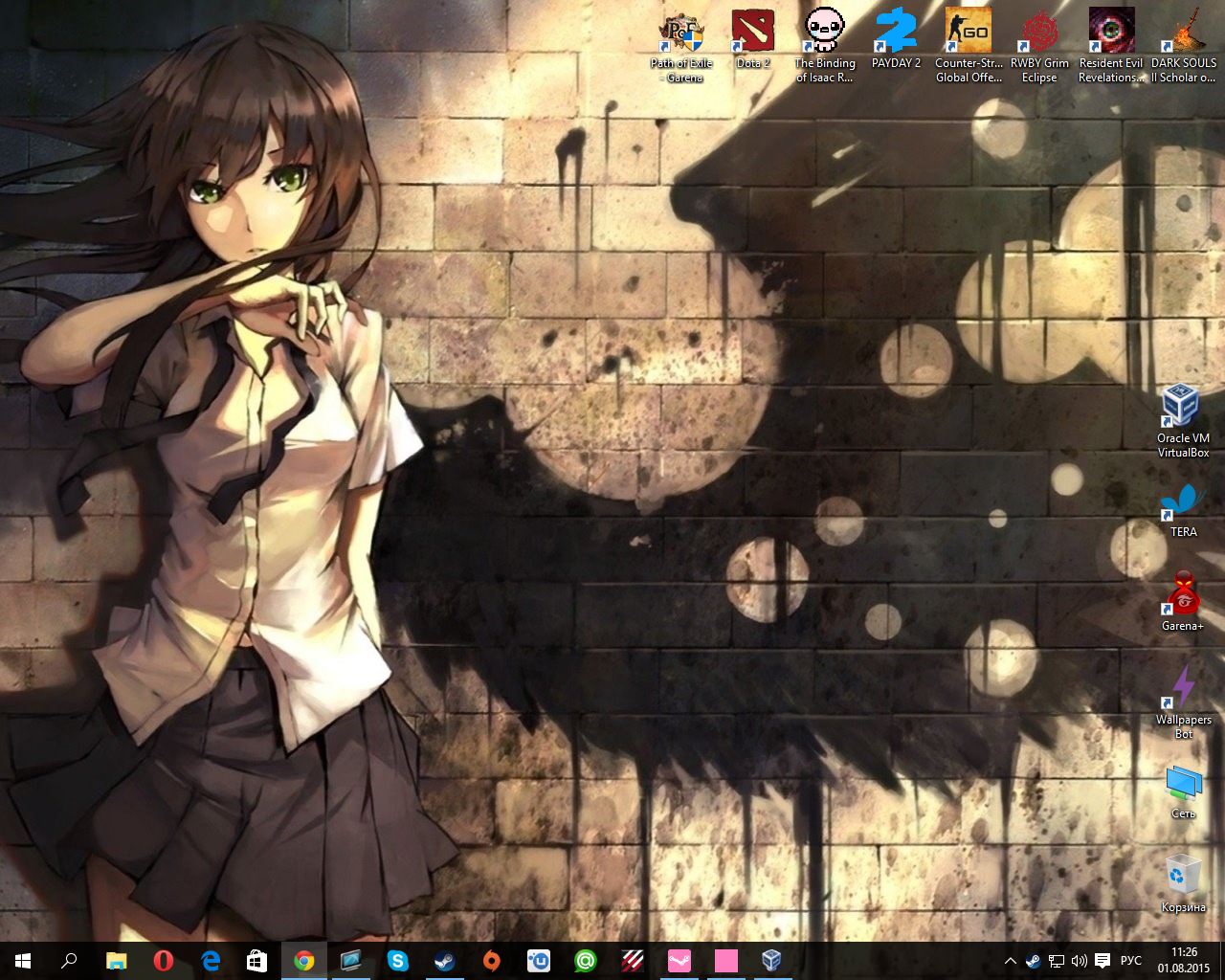The image size is (1225, 980).
Task: Show hidden system tray icons
Action: click(1011, 961)
